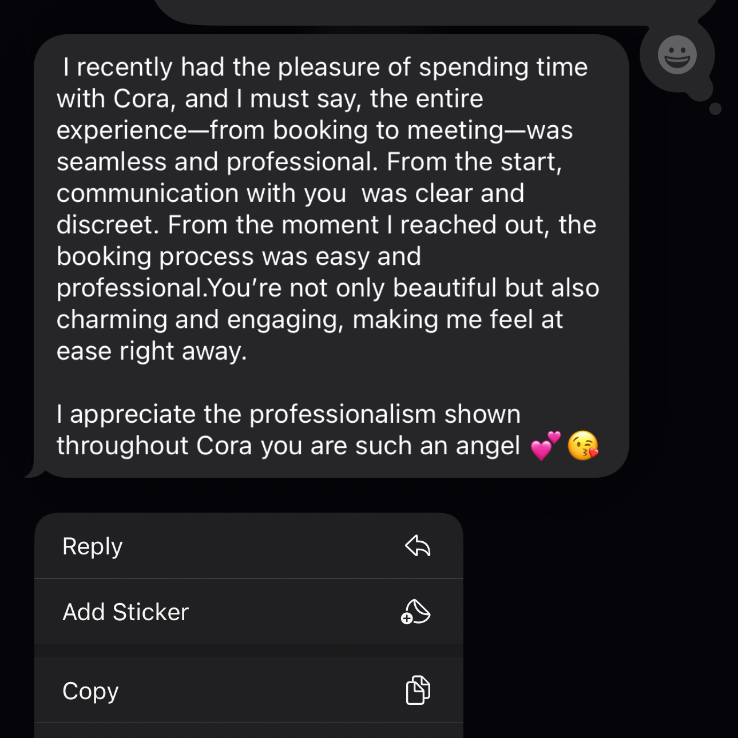Click the Add Sticker peel icon
The width and height of the screenshot is (738, 738).
415,612
